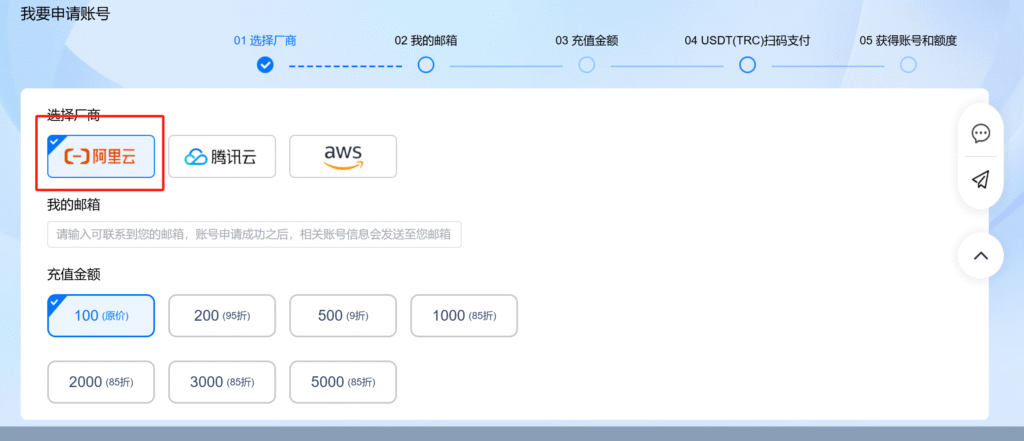This screenshot has width=1024, height=441.
Task: Choose the 1000 (85折) recharge amount
Action: click(464, 316)
